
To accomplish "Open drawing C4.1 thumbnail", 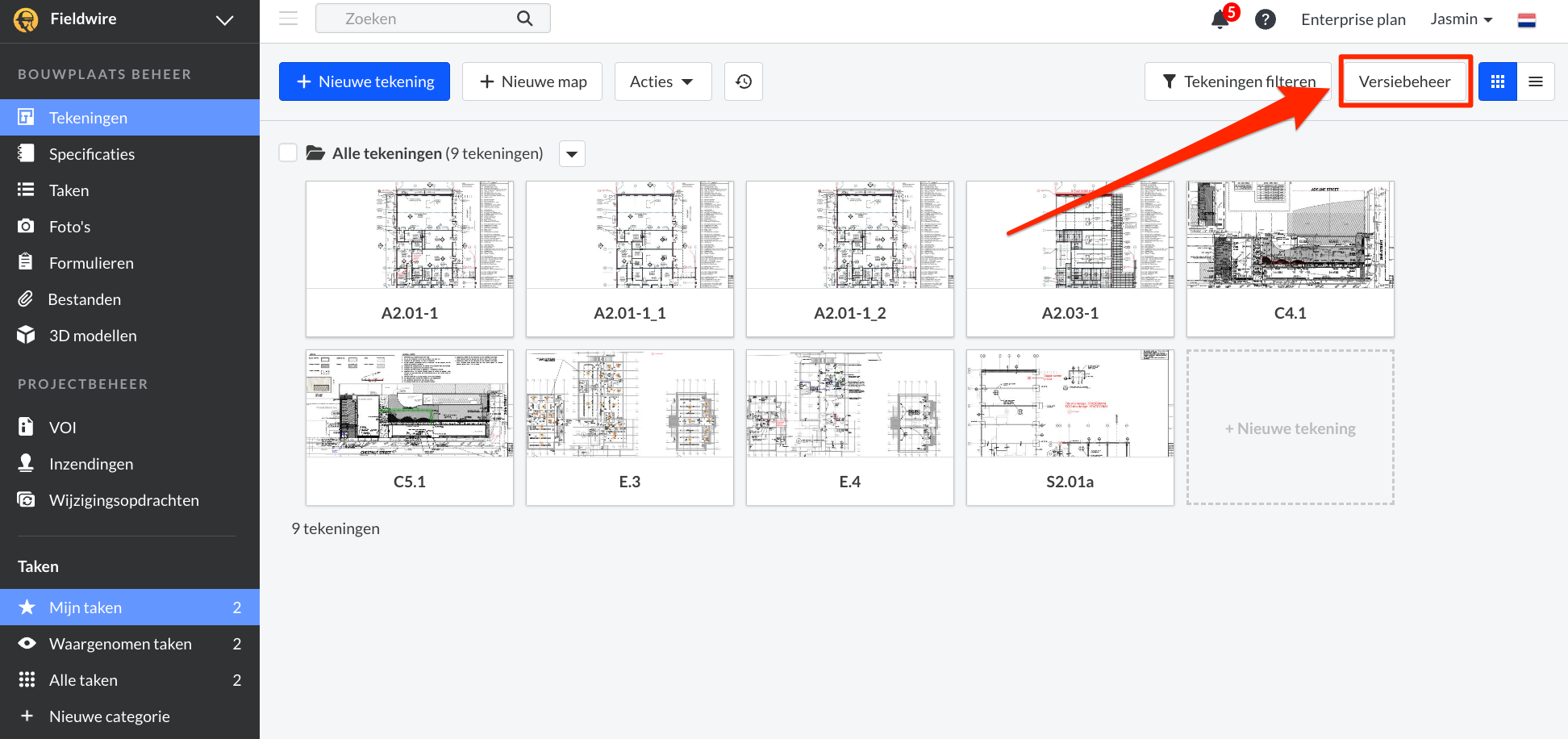I will pyautogui.click(x=1291, y=259).
